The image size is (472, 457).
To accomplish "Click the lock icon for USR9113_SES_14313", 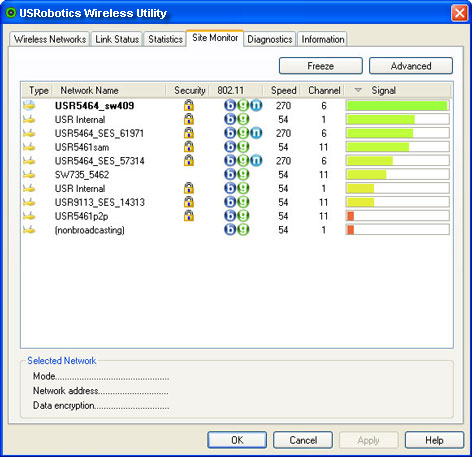I will [x=189, y=202].
